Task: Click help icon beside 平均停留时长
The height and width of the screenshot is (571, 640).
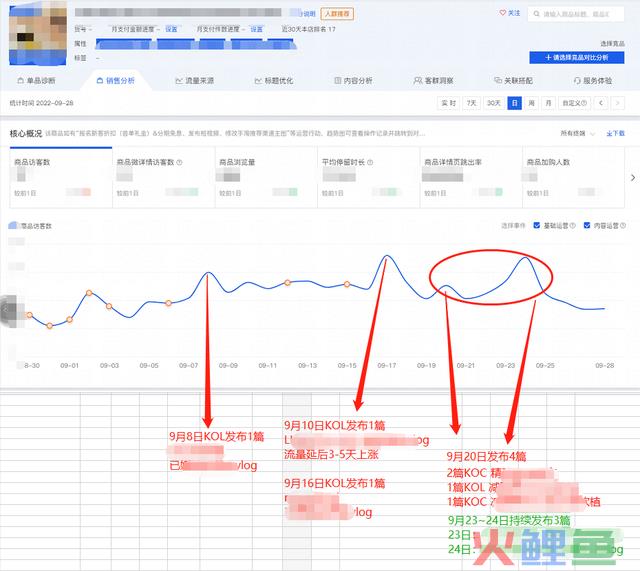Action: point(370,162)
